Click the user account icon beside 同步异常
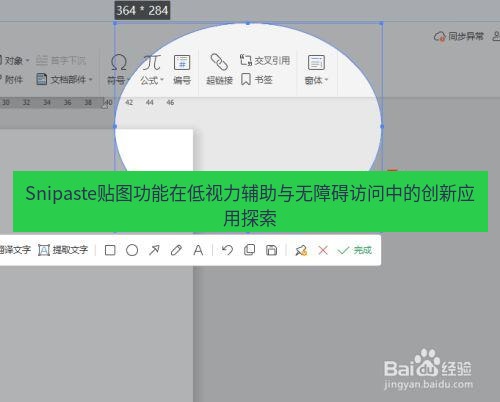This screenshot has height=402, width=500. pos(497,36)
